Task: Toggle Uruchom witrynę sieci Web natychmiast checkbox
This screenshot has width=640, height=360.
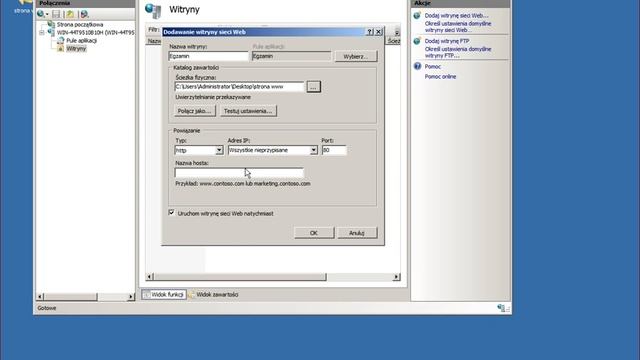Action: [171, 213]
